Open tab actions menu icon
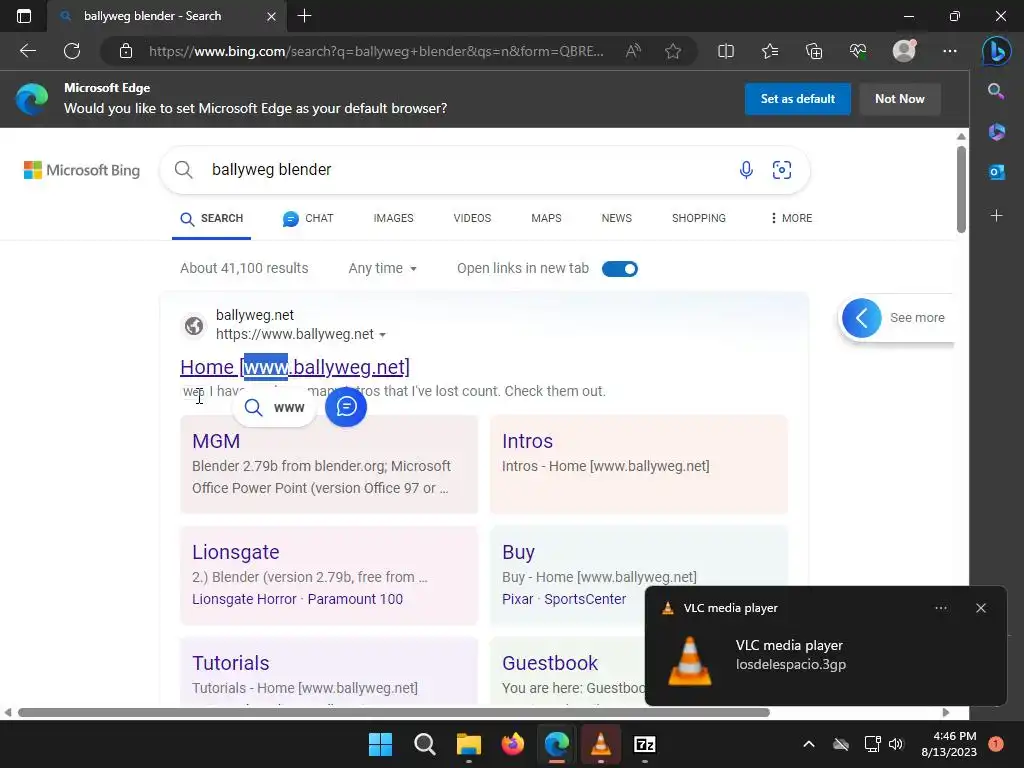Screen dimensions: 1024x768 24,16
